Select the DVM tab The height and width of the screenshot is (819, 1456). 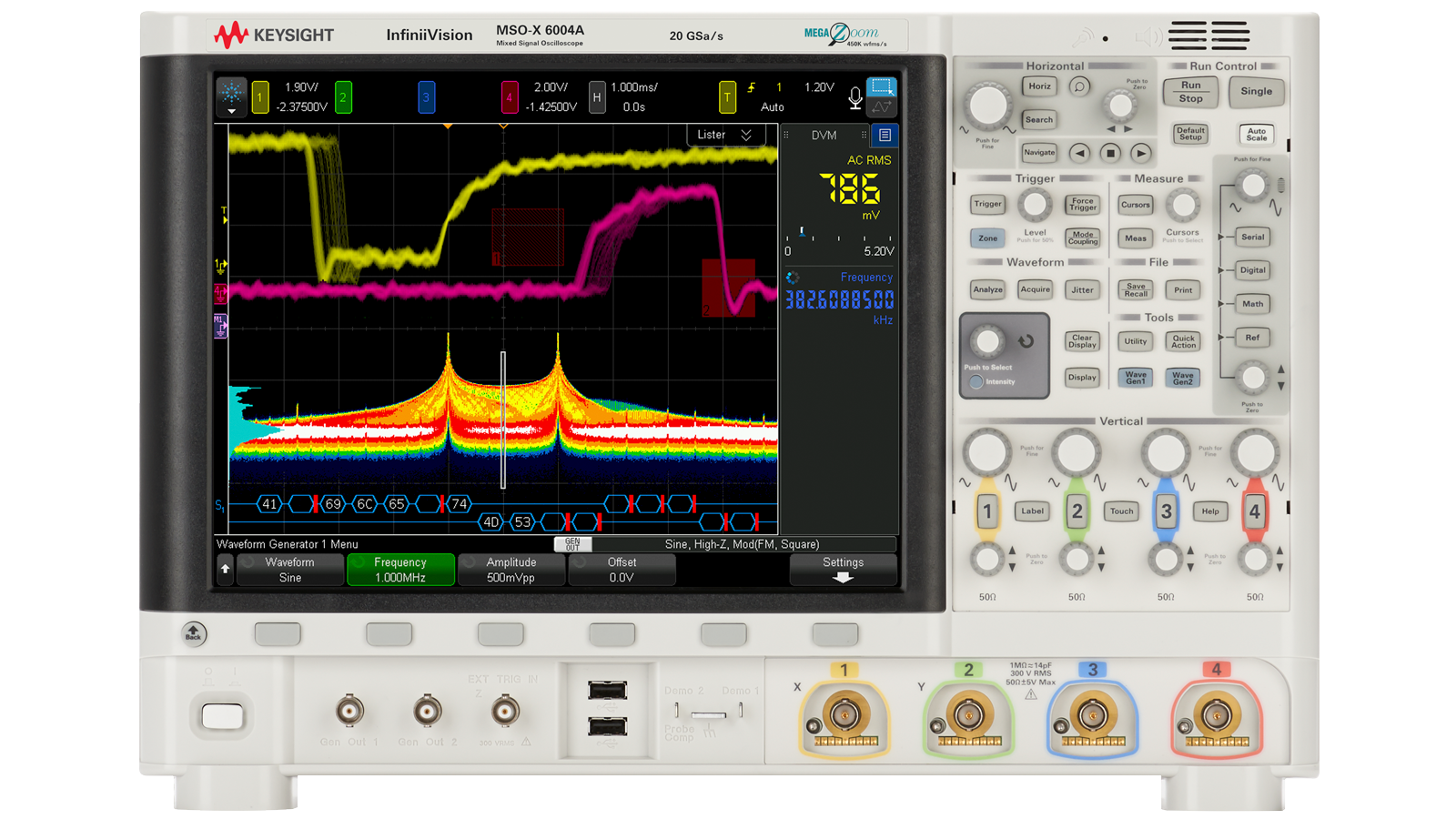coord(824,135)
